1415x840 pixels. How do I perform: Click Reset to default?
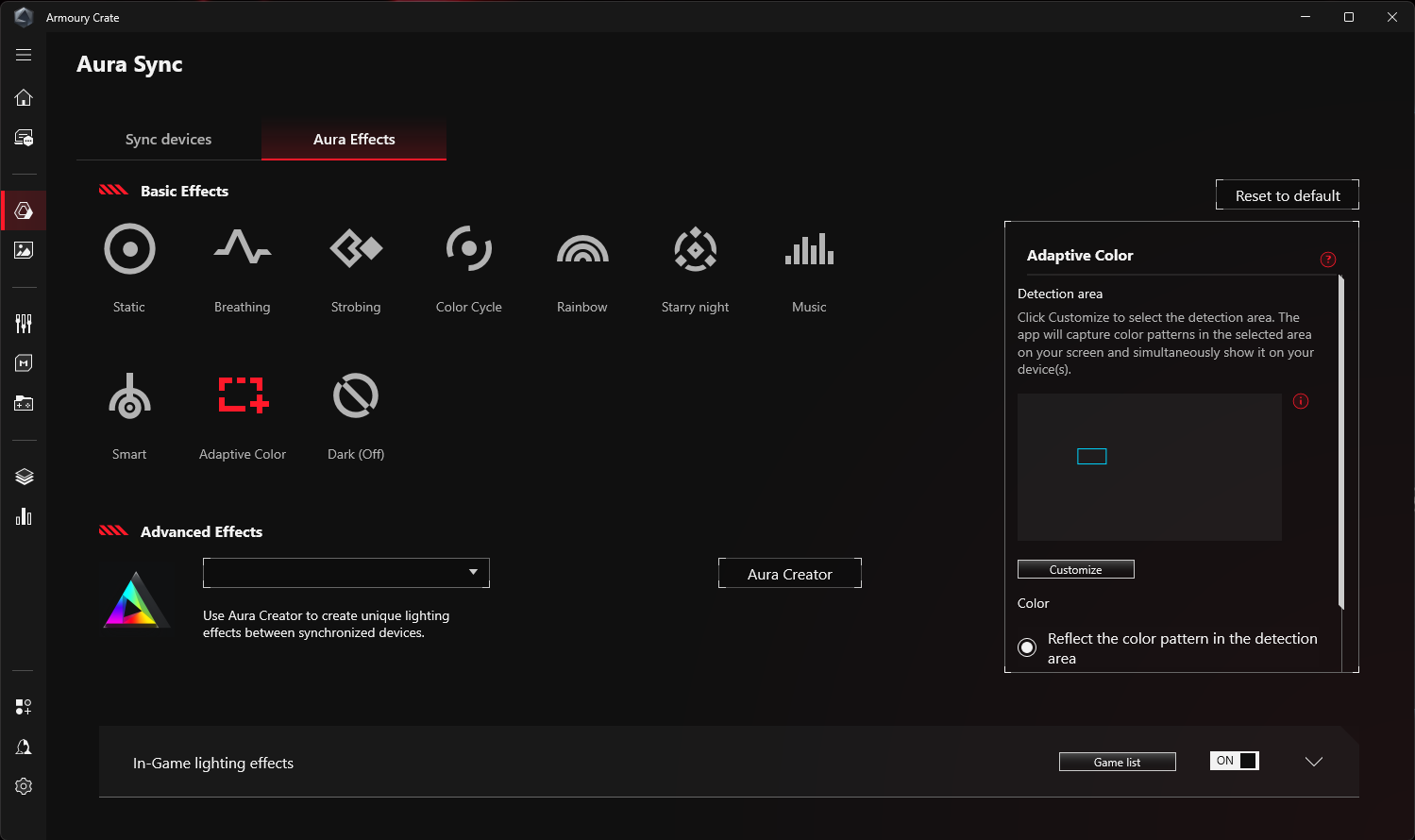(x=1287, y=194)
